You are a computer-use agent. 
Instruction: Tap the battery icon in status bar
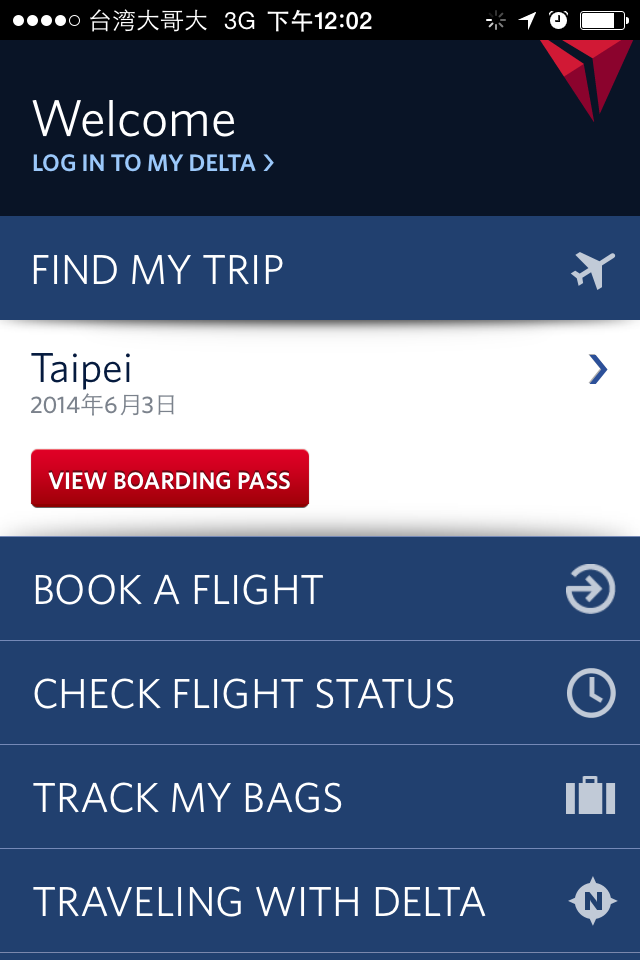coord(604,20)
